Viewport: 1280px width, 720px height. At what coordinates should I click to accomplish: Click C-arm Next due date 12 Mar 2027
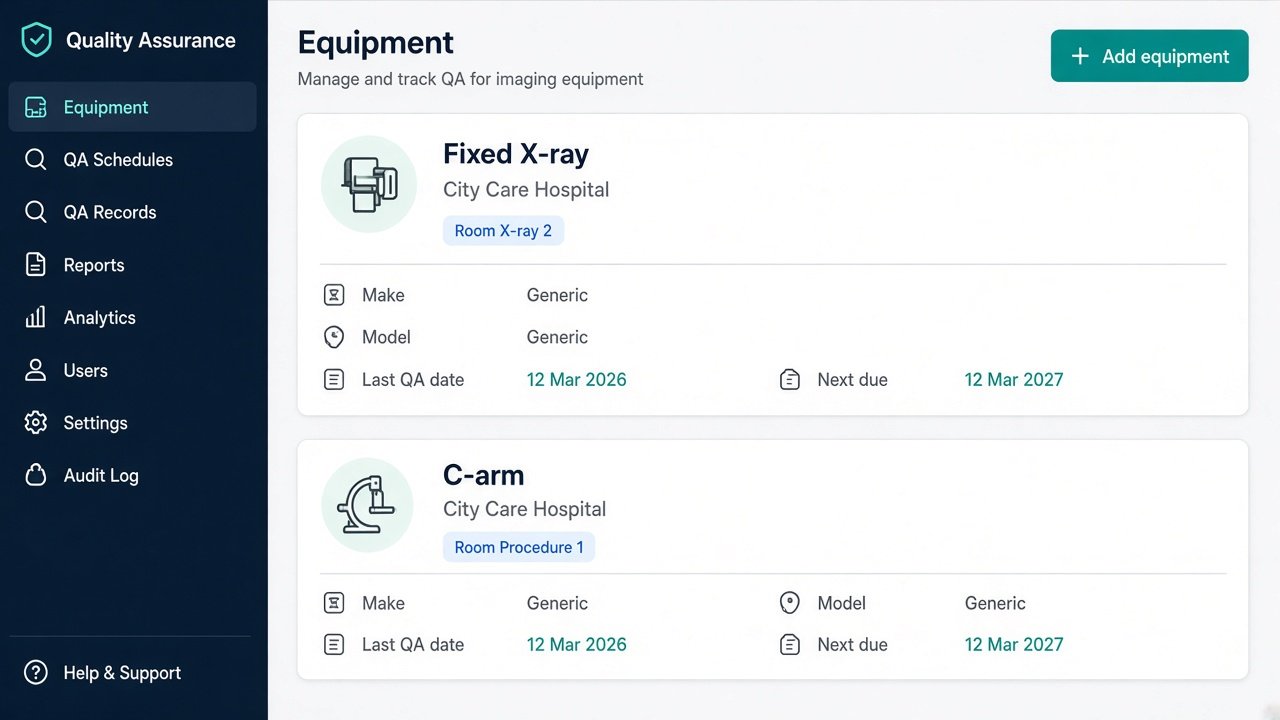point(1014,645)
